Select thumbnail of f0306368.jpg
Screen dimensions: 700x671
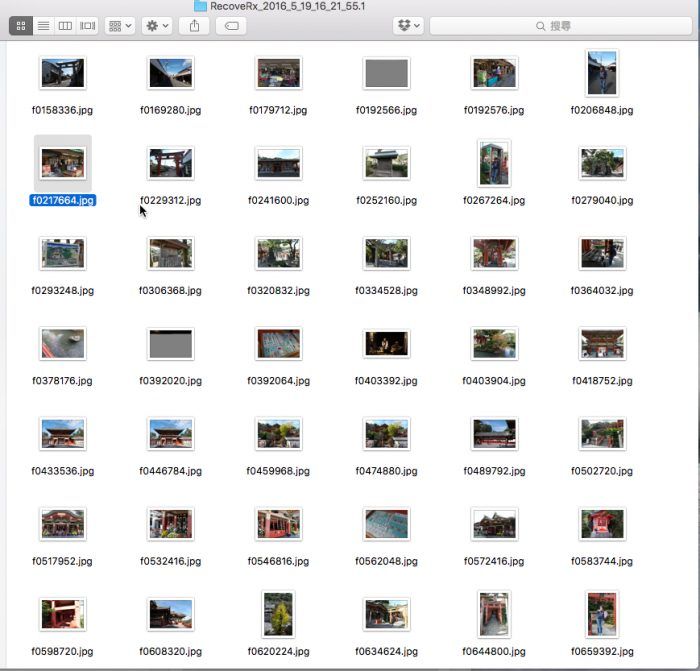click(171, 253)
